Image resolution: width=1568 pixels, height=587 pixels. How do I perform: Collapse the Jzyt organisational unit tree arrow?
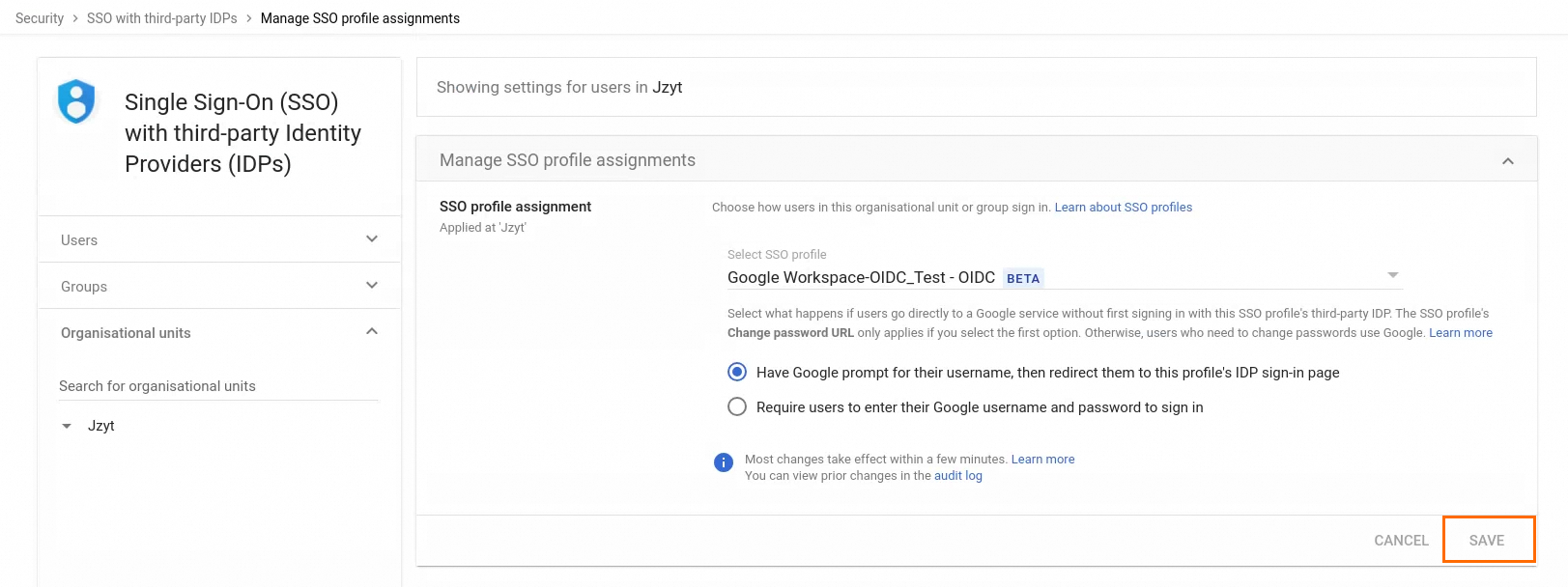67,426
